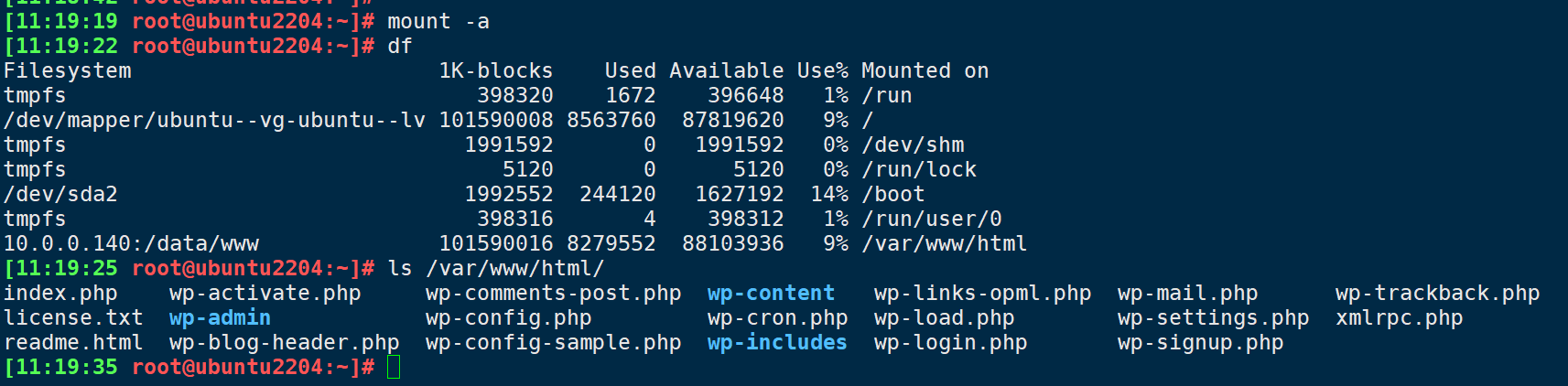Click the wp-admin directory name

(x=220, y=318)
